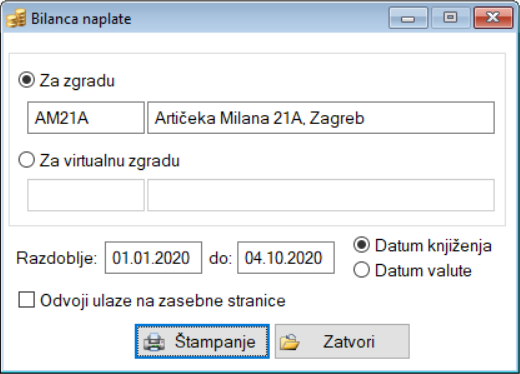Image resolution: width=520 pixels, height=374 pixels.
Task: Click the gold coins icon in title bar
Action: (x=16, y=18)
